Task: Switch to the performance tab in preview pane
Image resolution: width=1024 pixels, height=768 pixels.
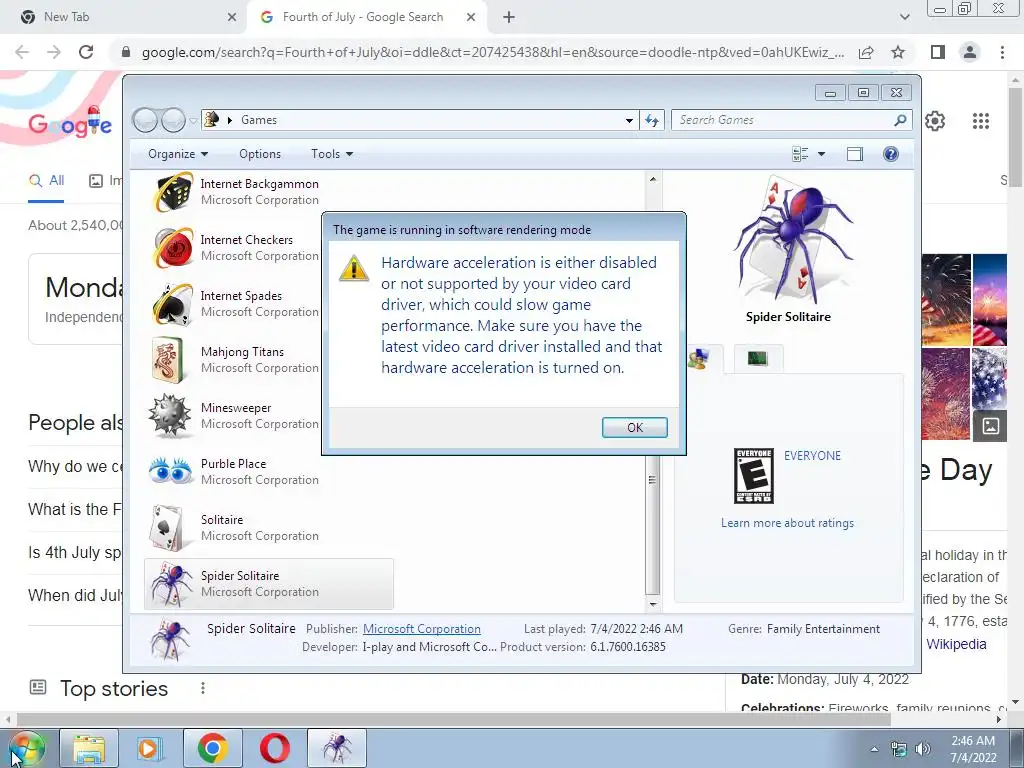Action: pos(758,359)
